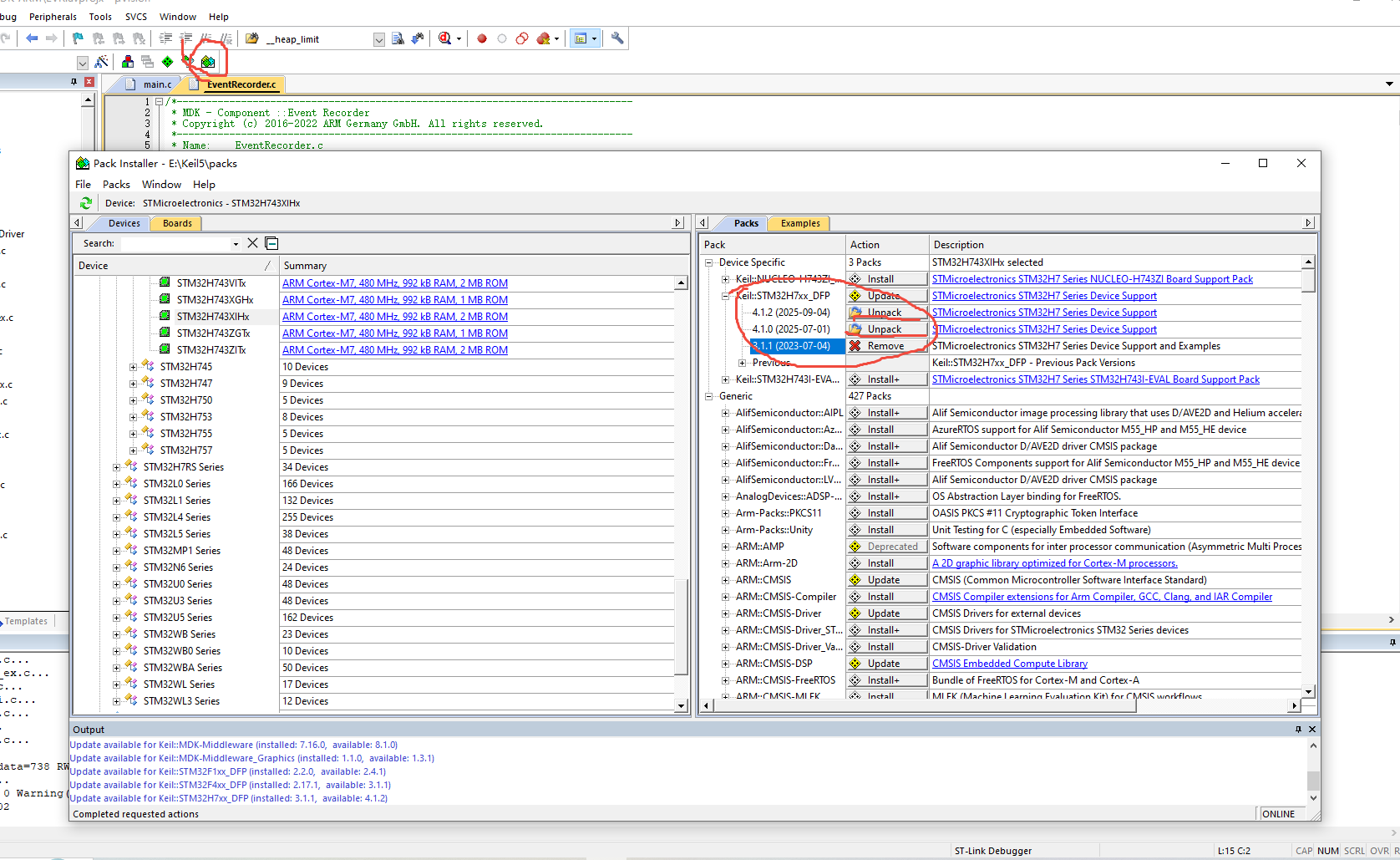Viewport: 1400px width, 860px height.
Task: Open the main.c editor tab
Action: coord(150,84)
